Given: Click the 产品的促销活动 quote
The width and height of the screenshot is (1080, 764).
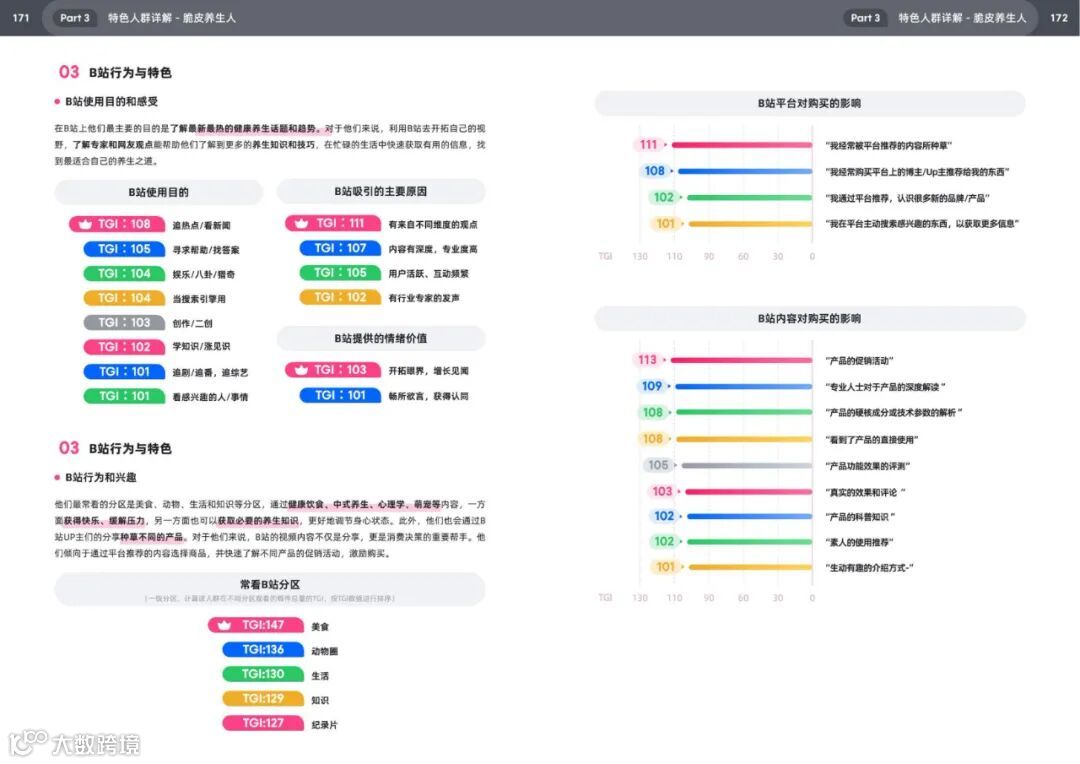Looking at the screenshot, I should 859,360.
